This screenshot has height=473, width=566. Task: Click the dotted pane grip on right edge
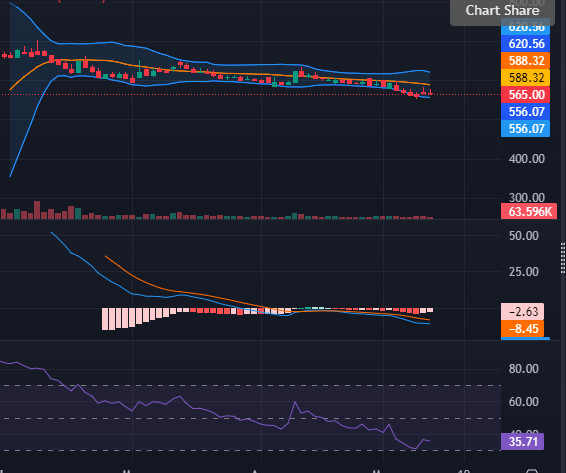pyautogui.click(x=563, y=258)
